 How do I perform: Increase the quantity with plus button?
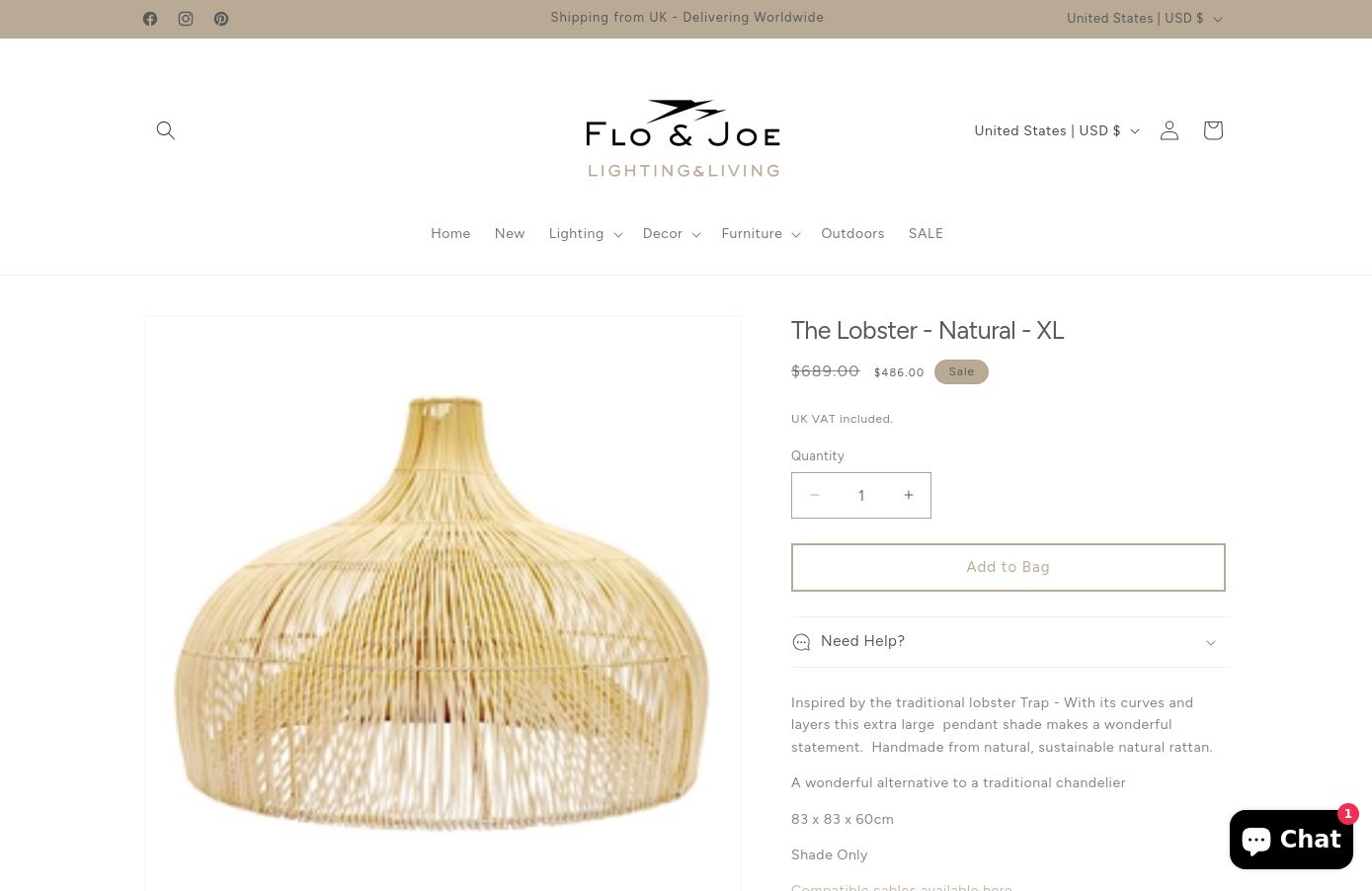point(909,495)
